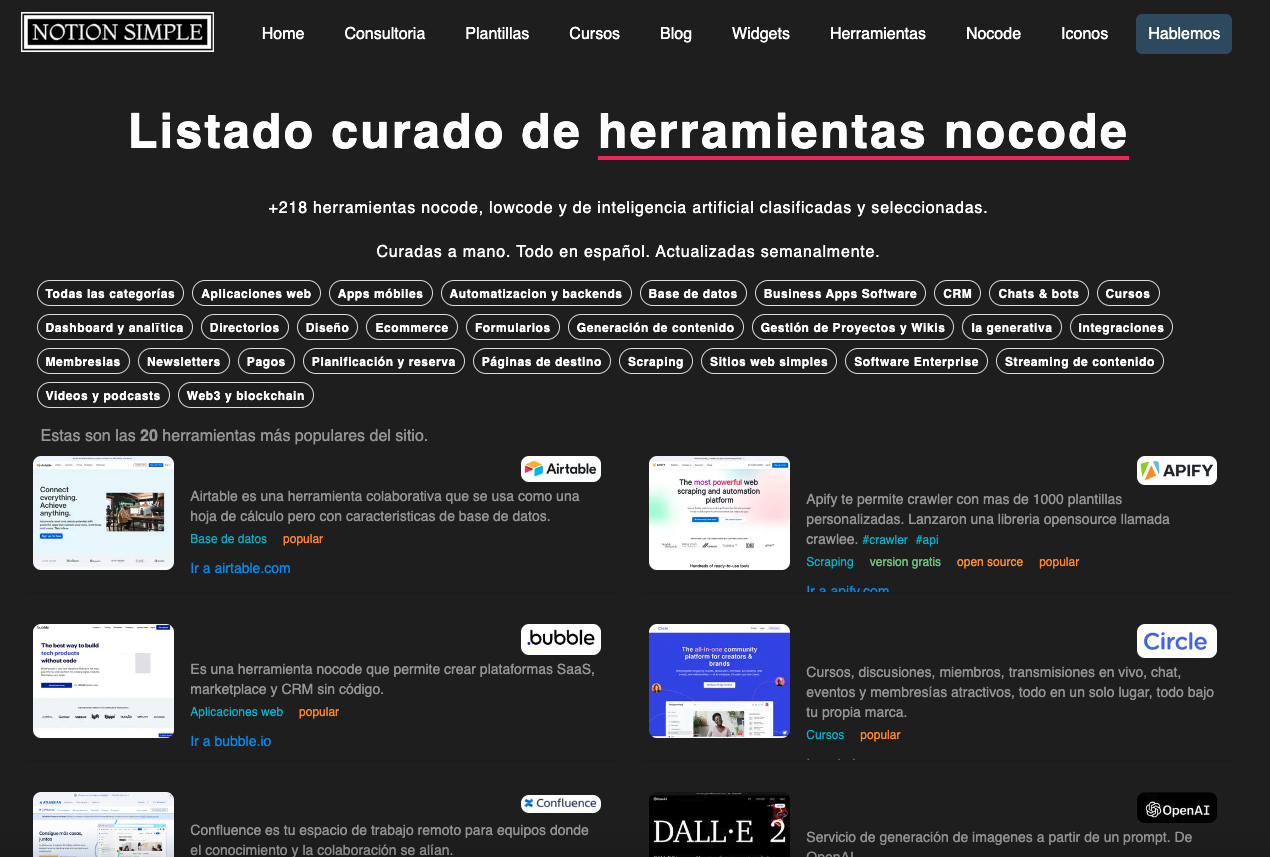
Task: Filter by Apps móbiles category
Action: [381, 293]
